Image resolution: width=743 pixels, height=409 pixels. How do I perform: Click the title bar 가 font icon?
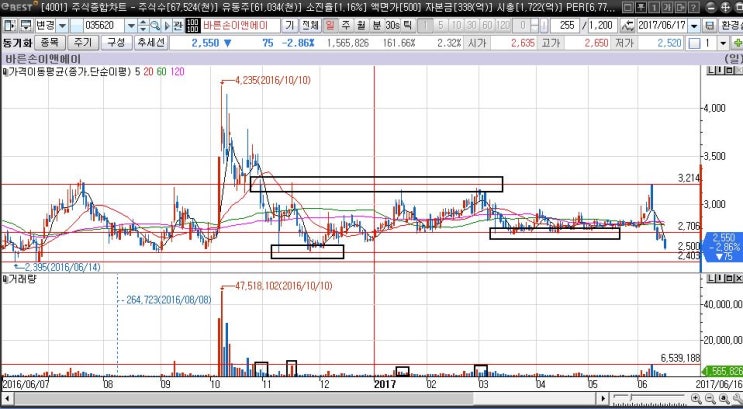tap(667, 7)
